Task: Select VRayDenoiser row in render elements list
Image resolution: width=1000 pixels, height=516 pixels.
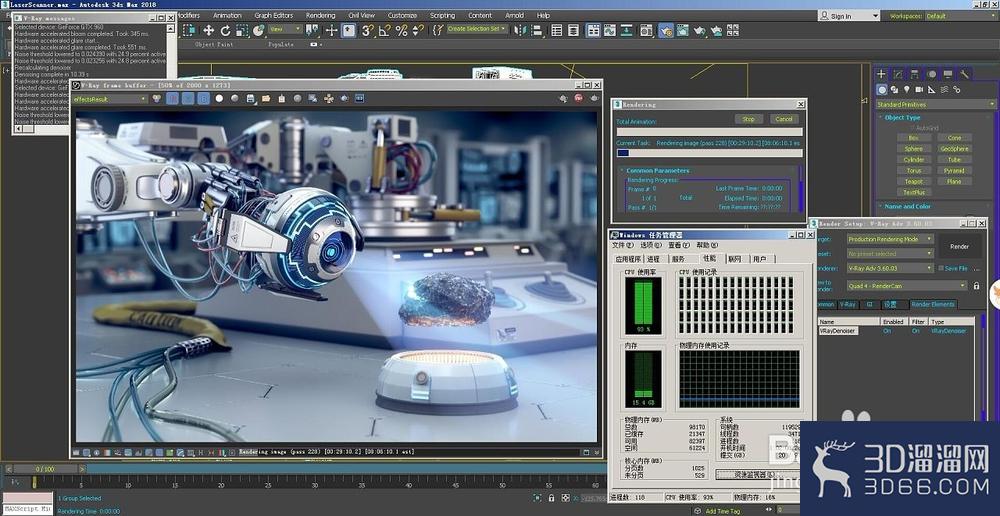Action: coord(896,331)
